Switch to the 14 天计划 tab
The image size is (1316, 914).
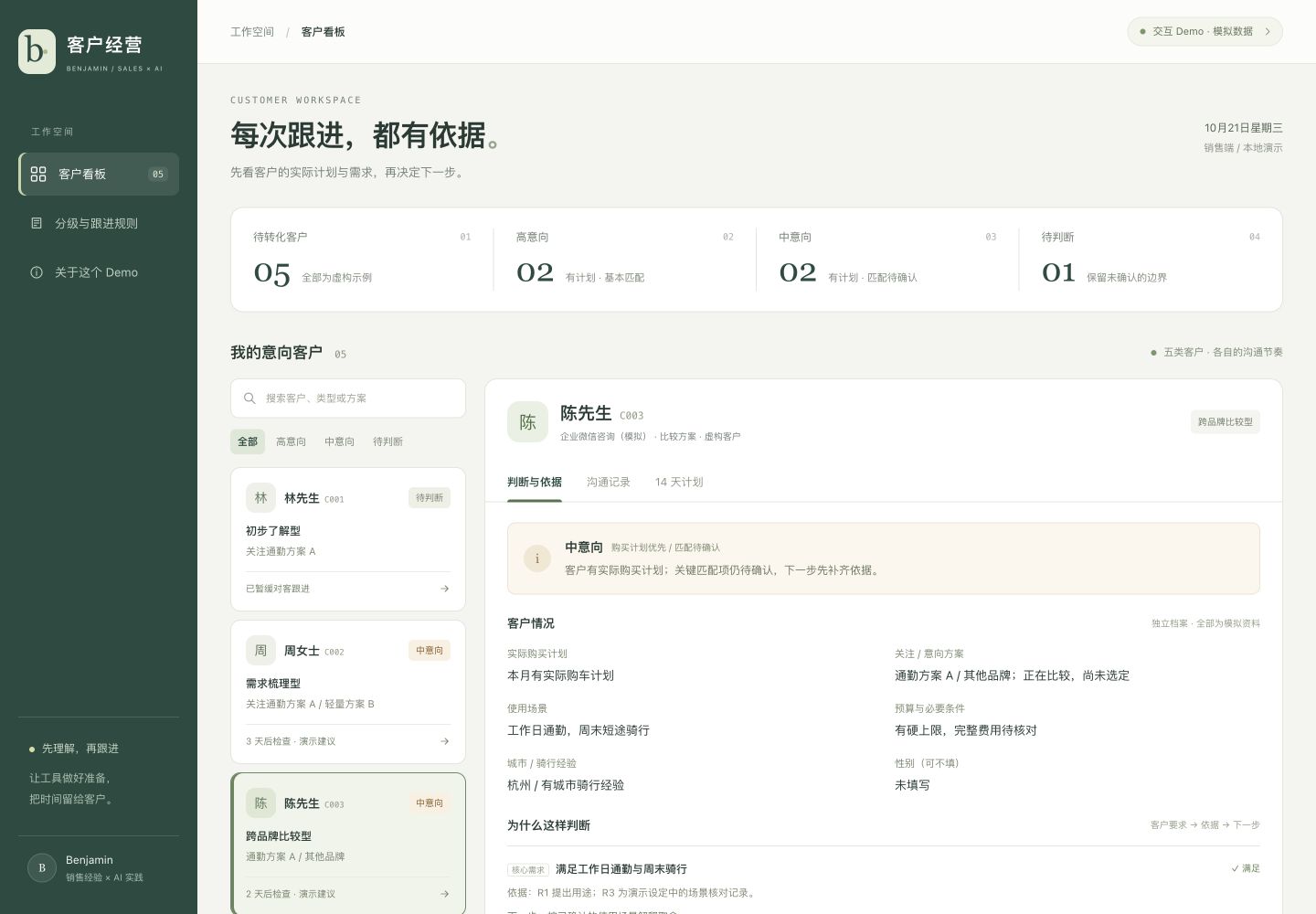pyautogui.click(x=679, y=482)
